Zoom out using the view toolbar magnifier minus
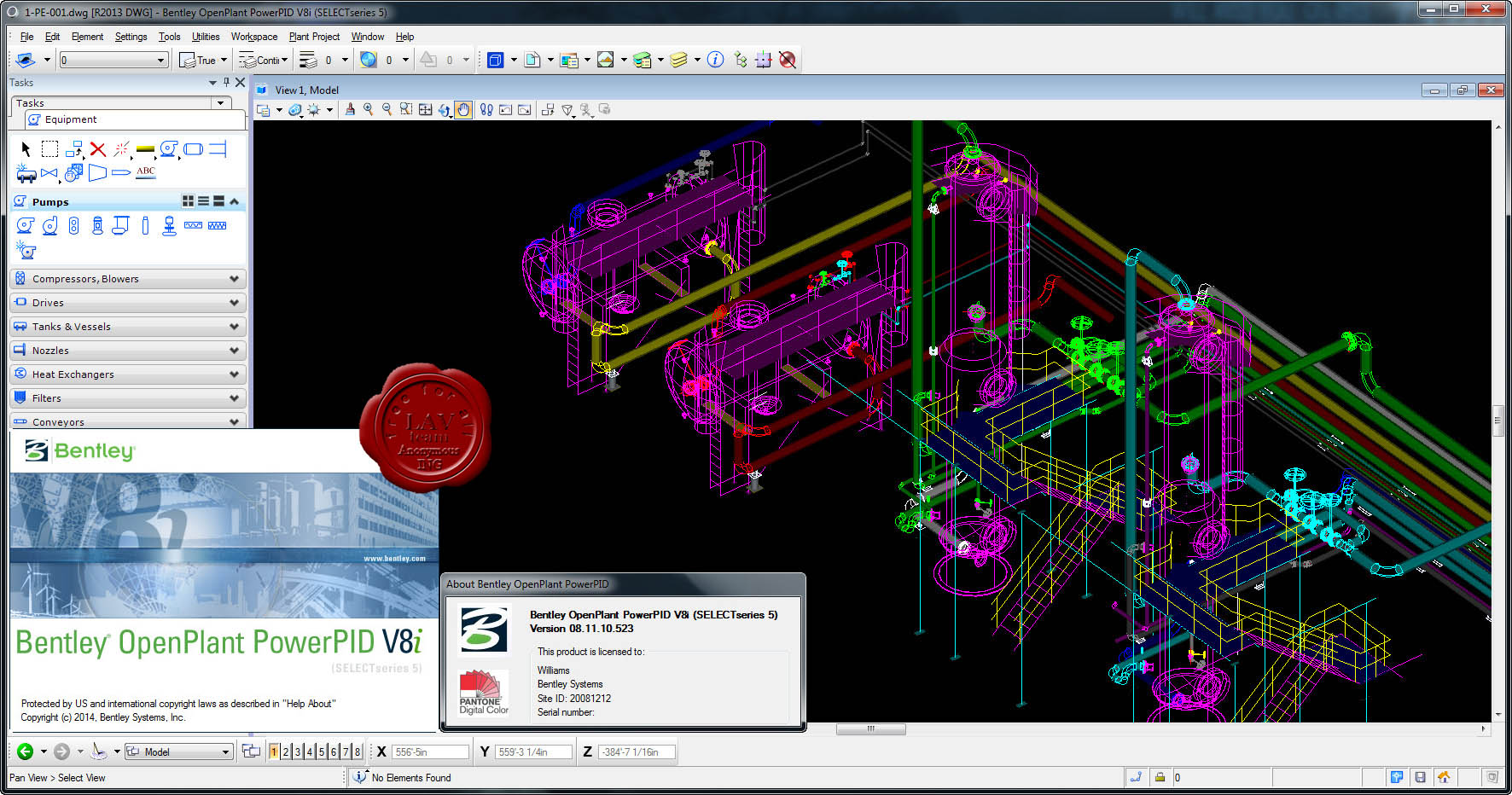 click(387, 110)
